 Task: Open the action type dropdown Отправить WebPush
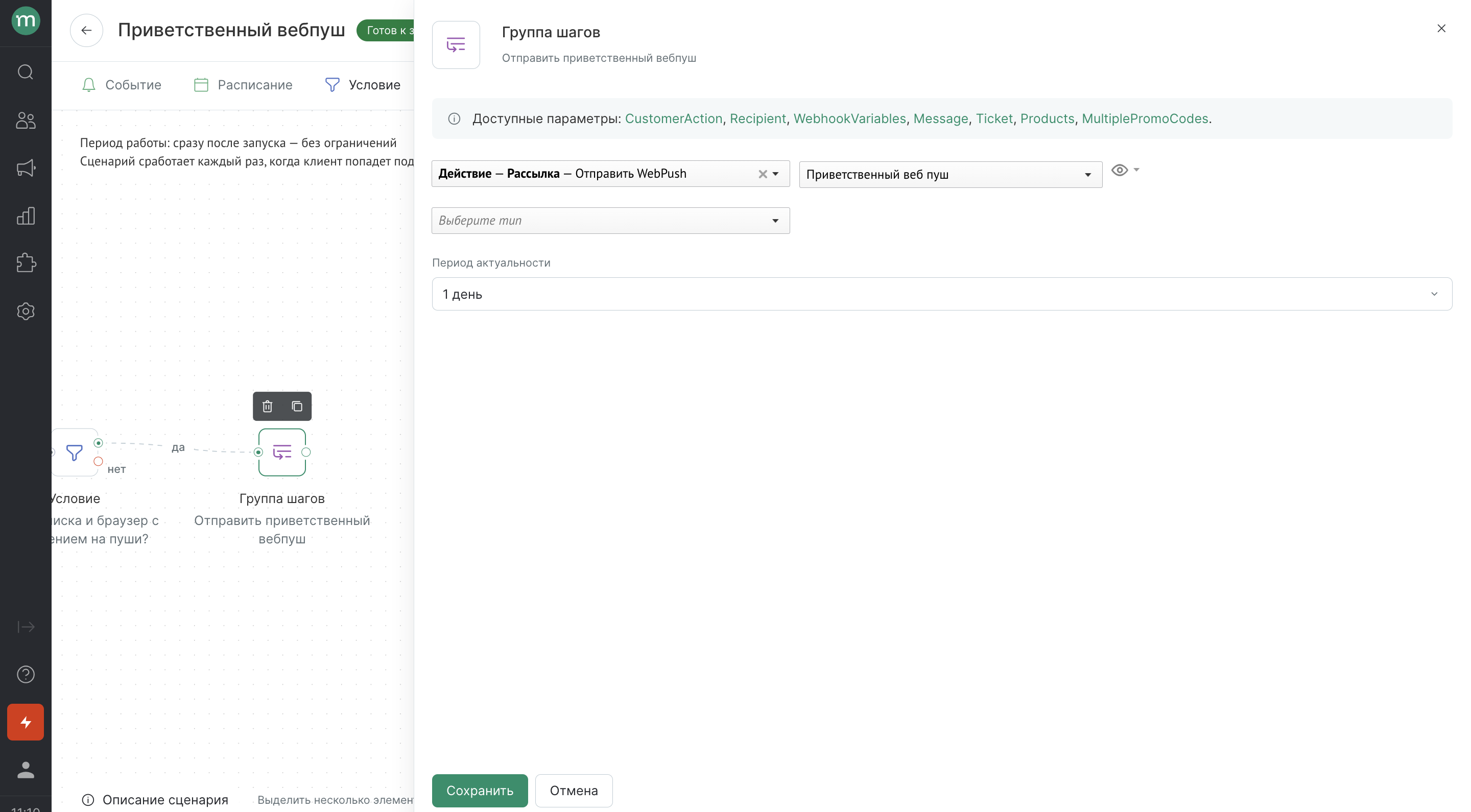pos(610,174)
